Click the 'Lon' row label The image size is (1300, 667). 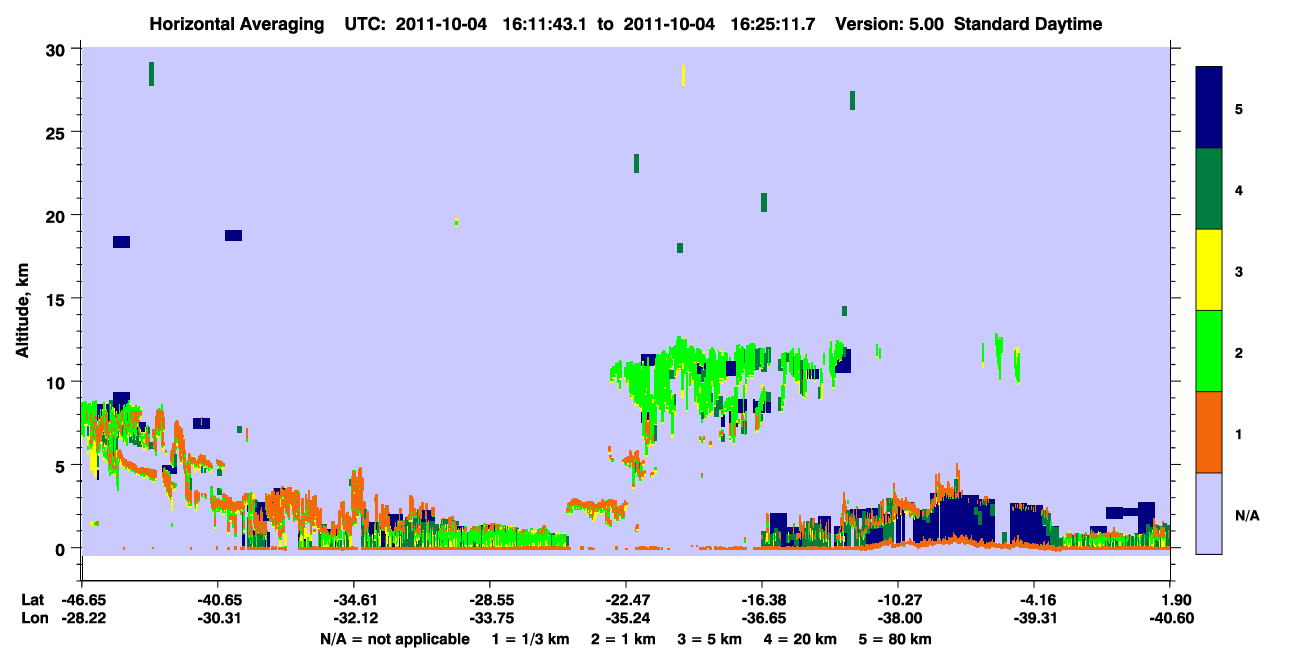click(33, 618)
